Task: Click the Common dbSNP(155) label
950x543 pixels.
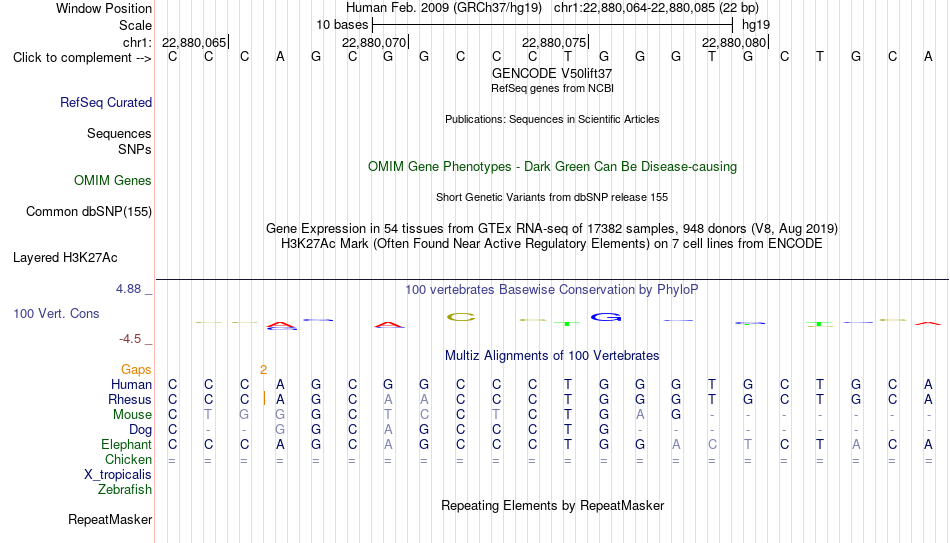Action: point(89,212)
